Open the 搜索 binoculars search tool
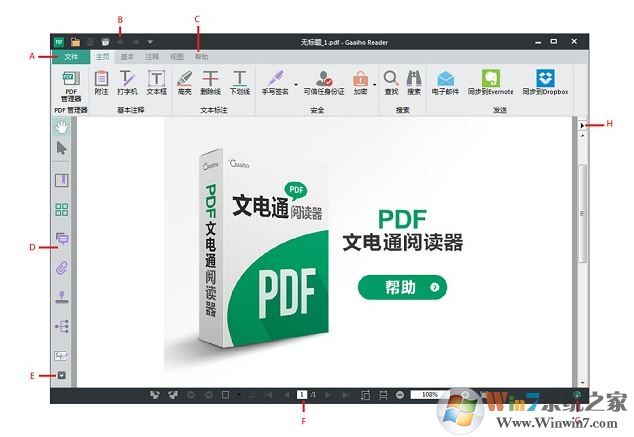 (x=414, y=83)
